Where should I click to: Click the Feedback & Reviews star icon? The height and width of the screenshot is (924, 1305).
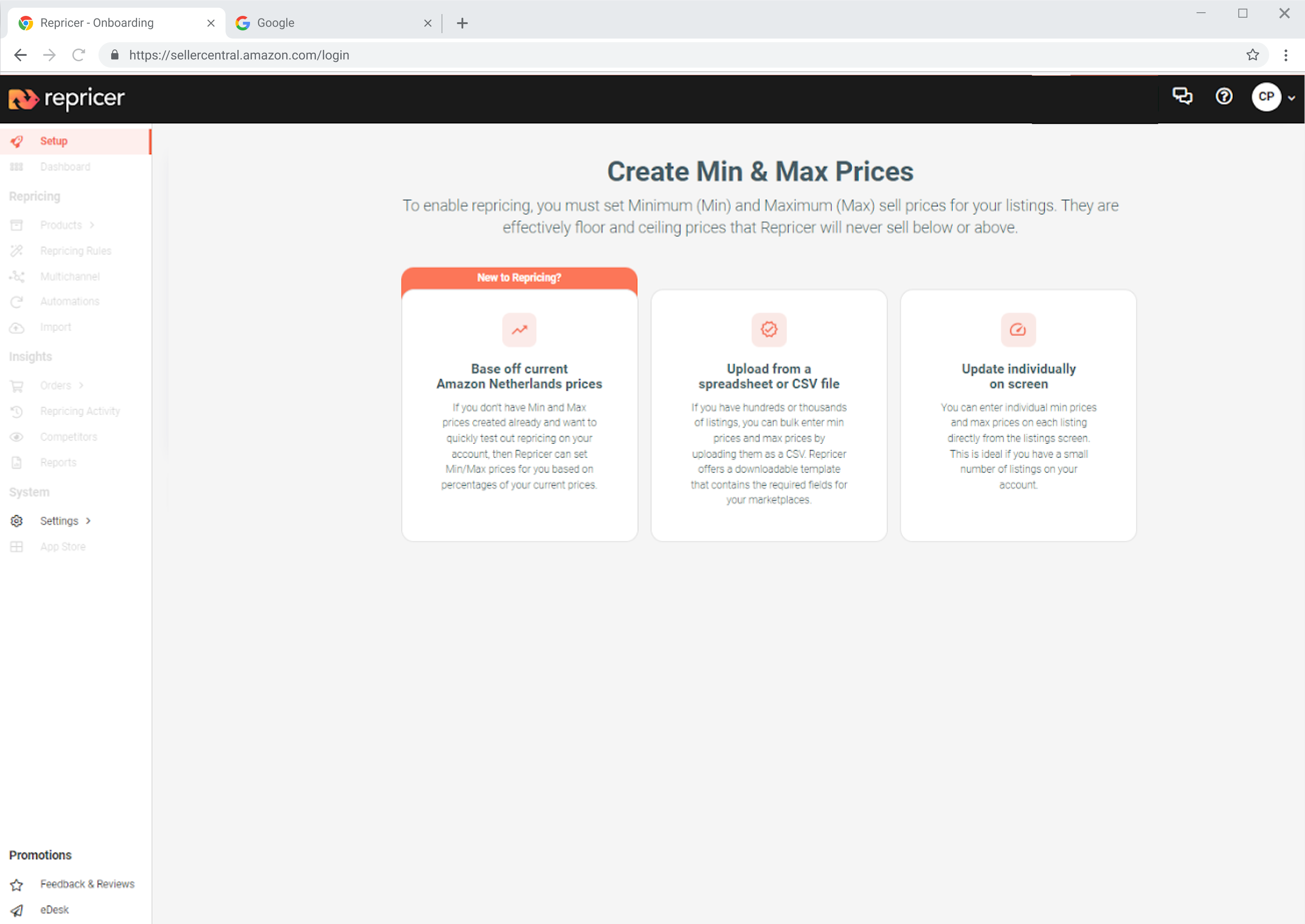tap(16, 885)
